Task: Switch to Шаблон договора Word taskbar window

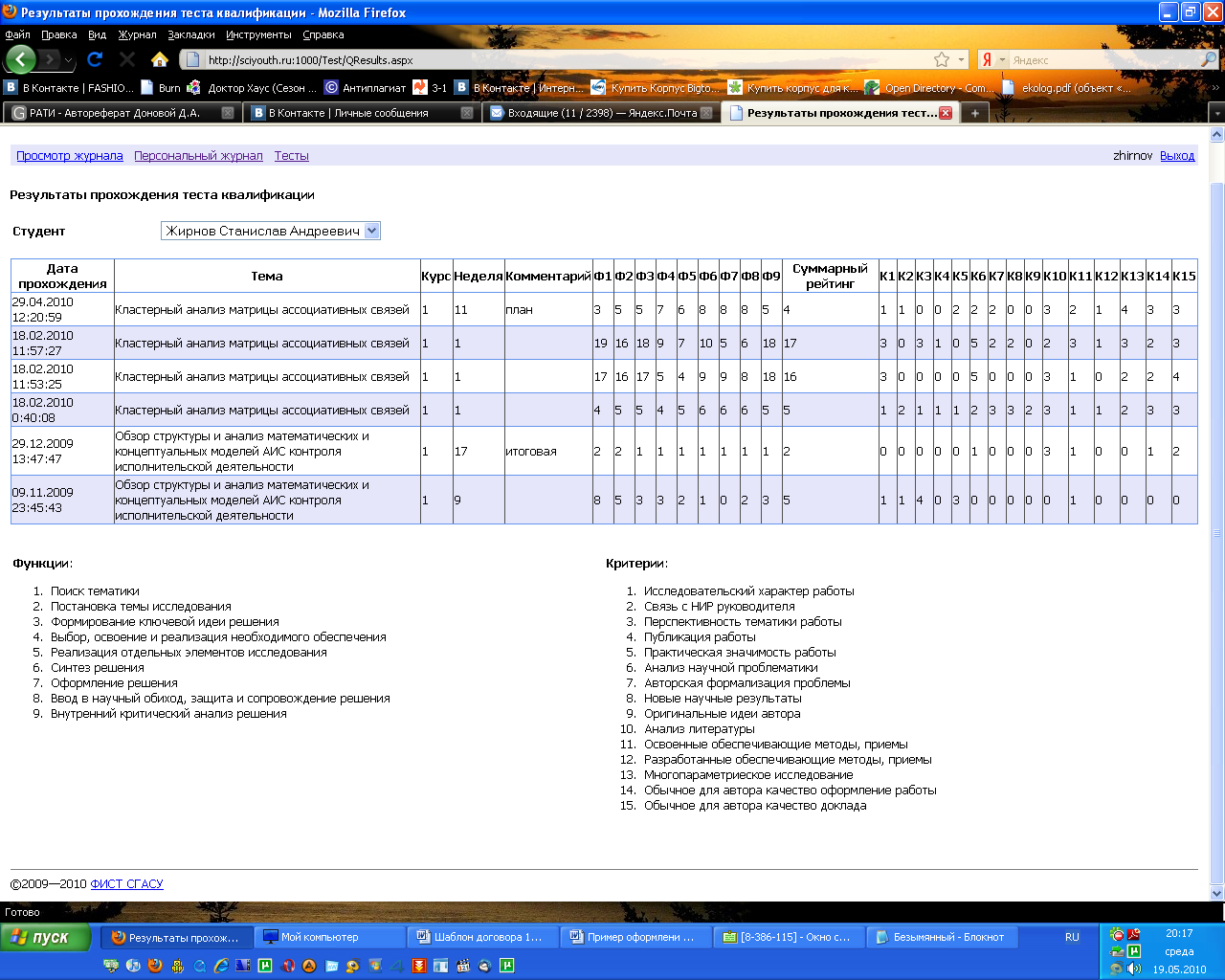Action: tap(483, 937)
